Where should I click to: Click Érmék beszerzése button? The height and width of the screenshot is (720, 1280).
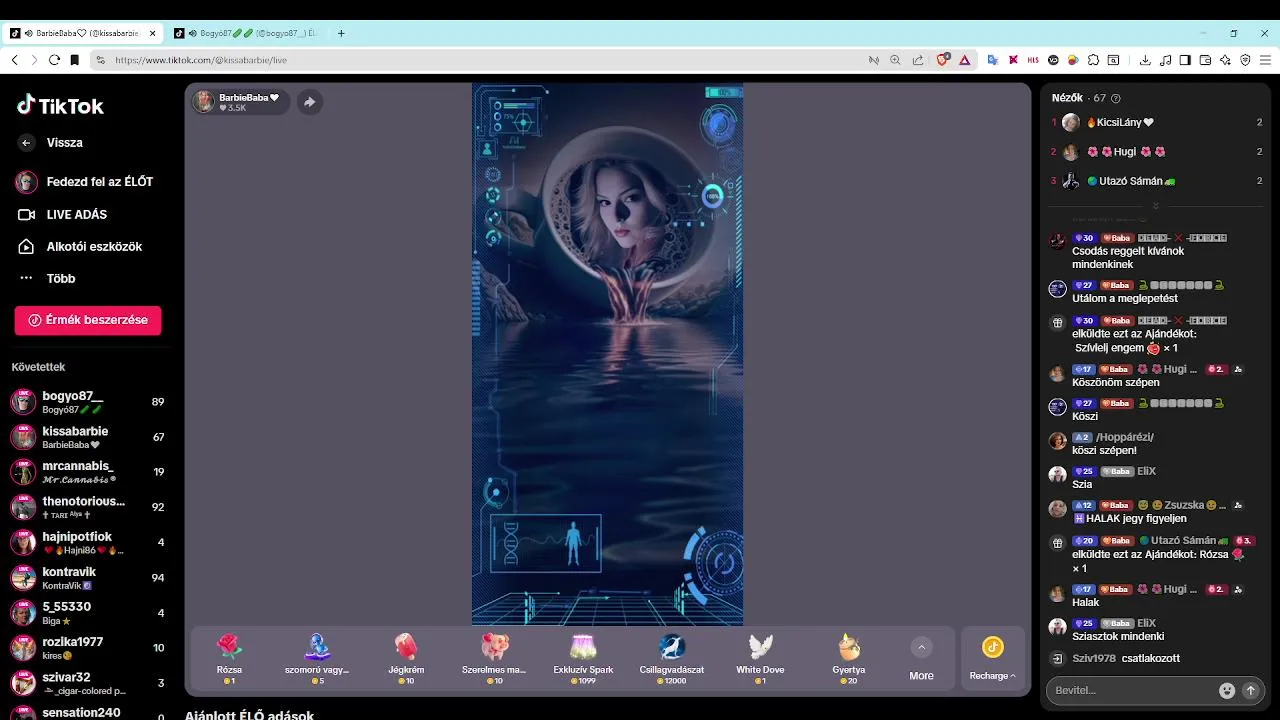click(88, 320)
